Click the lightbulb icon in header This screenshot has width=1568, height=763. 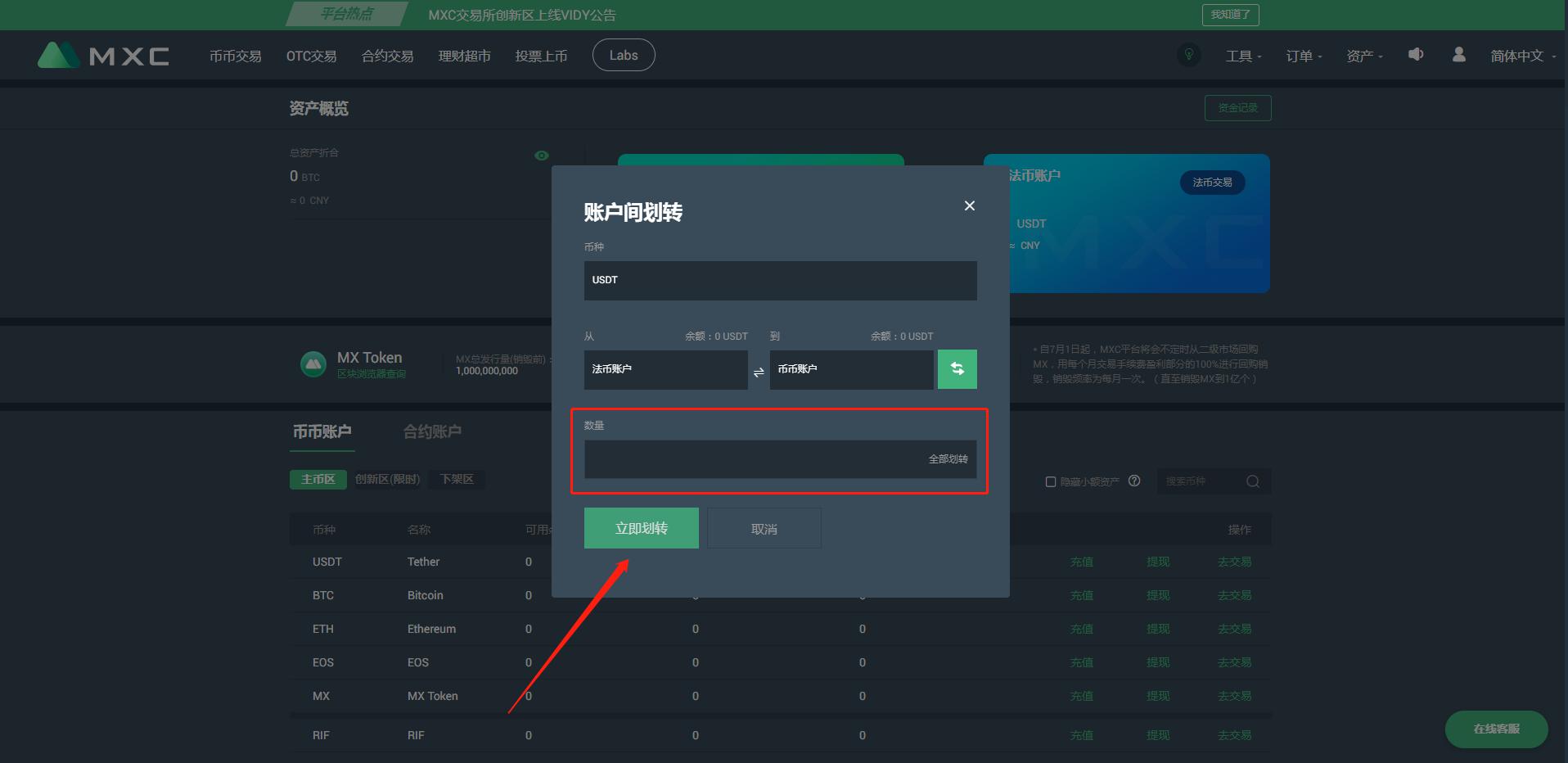pos(1188,55)
